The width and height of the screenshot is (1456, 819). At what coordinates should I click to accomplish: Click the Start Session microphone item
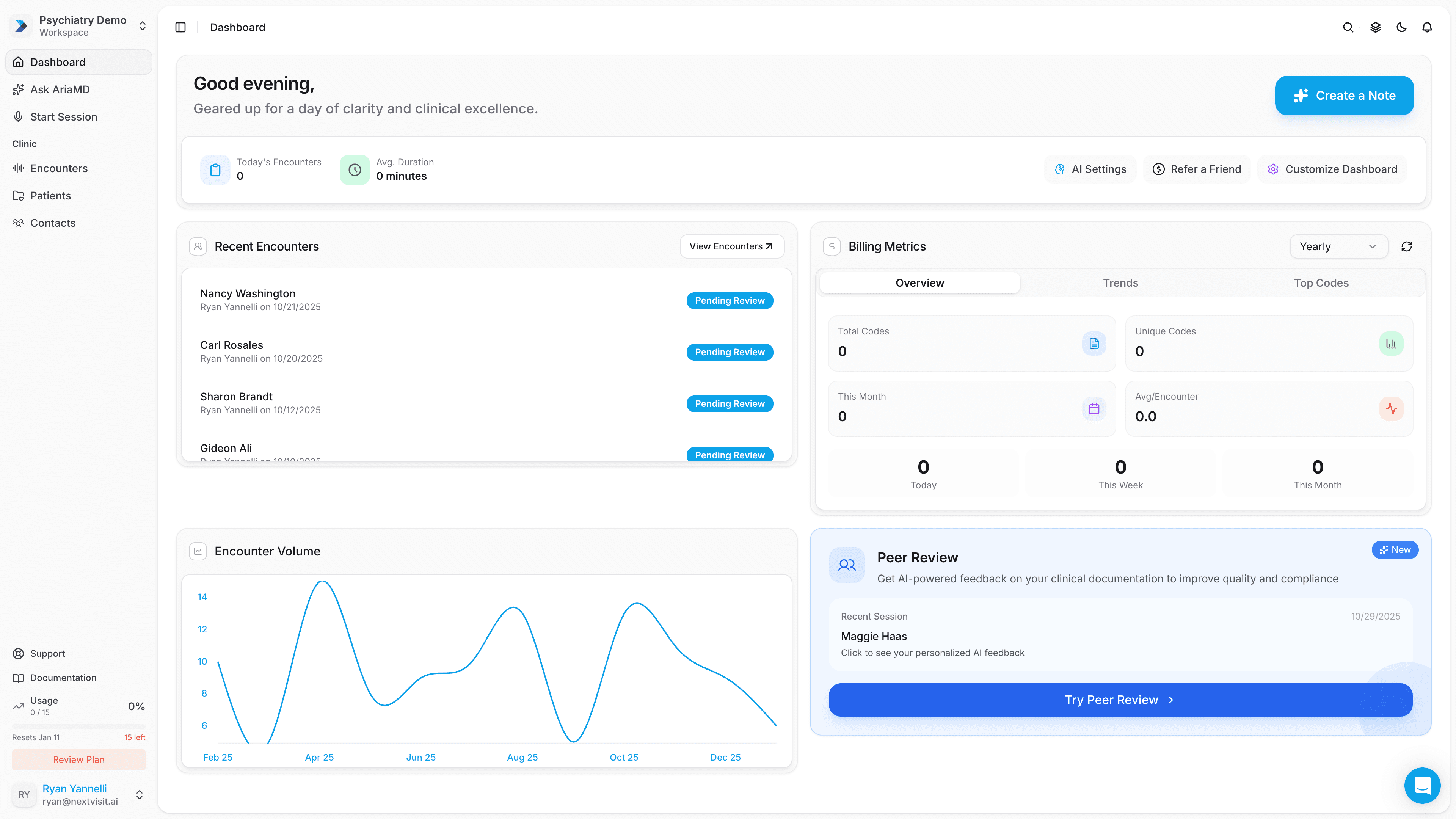tap(63, 116)
